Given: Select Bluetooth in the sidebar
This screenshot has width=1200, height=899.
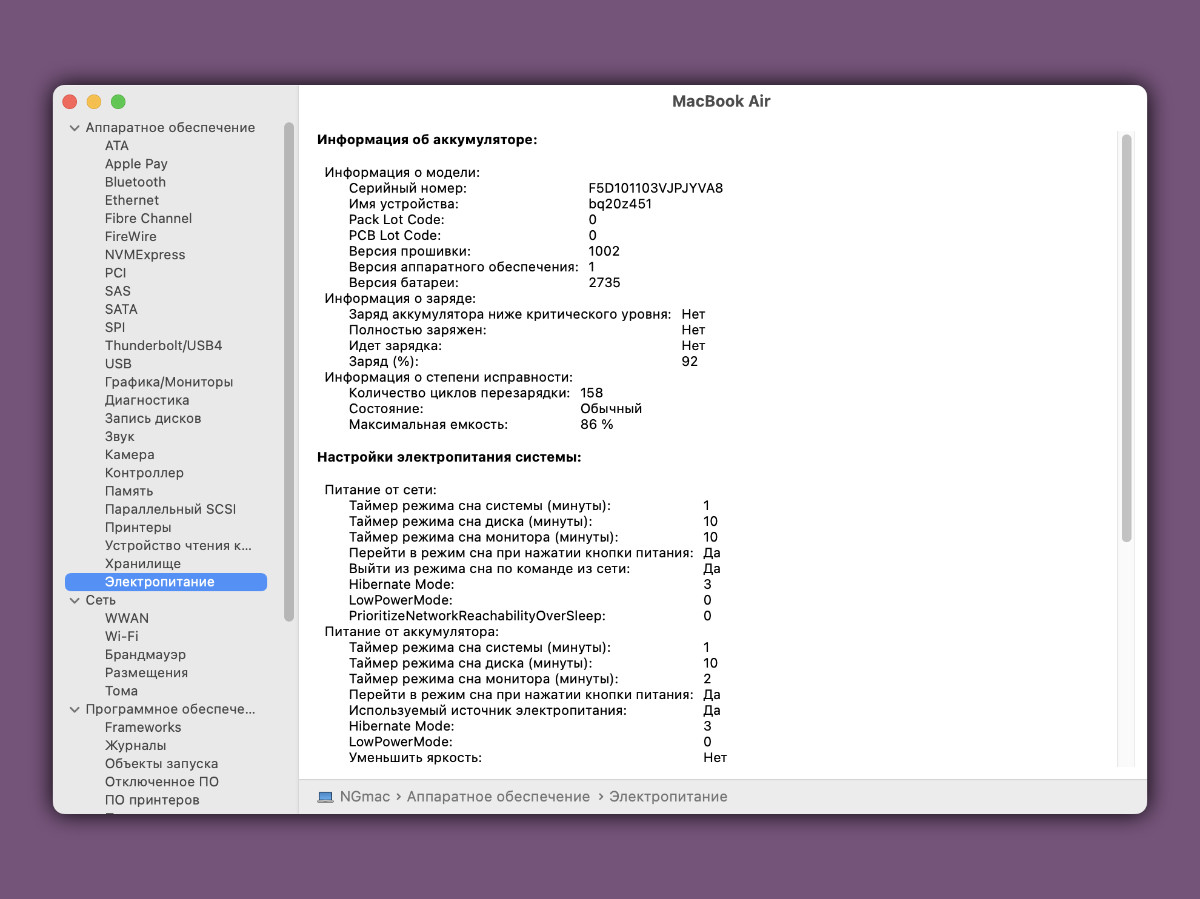Looking at the screenshot, I should [135, 182].
